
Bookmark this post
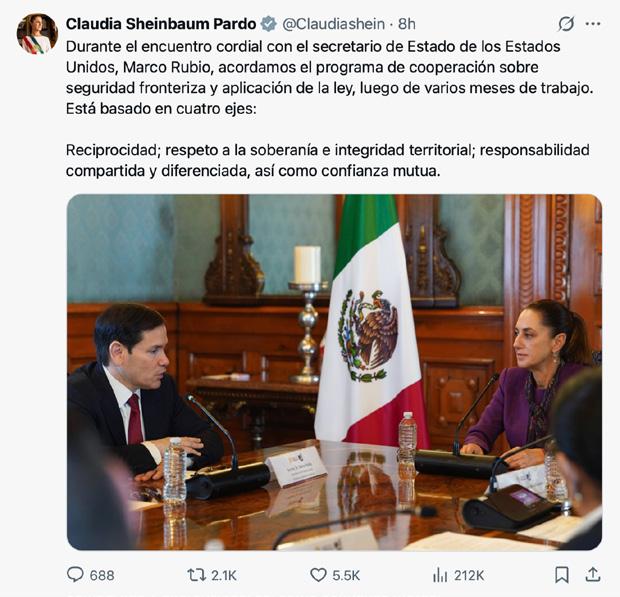tap(562, 575)
